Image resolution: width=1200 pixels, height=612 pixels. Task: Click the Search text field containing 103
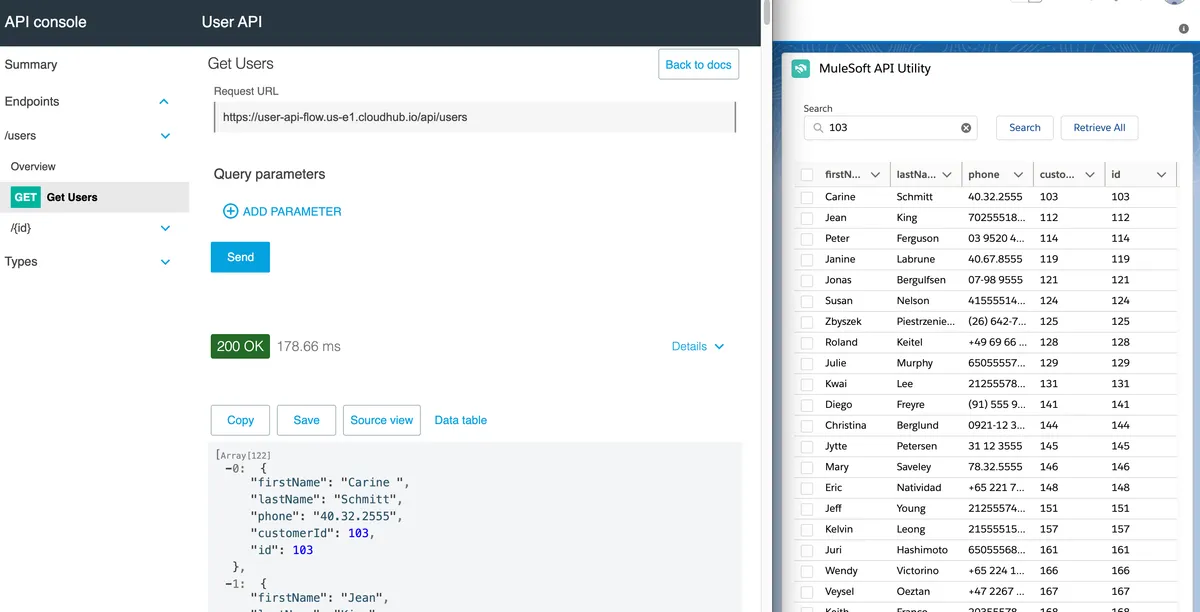[x=891, y=128]
